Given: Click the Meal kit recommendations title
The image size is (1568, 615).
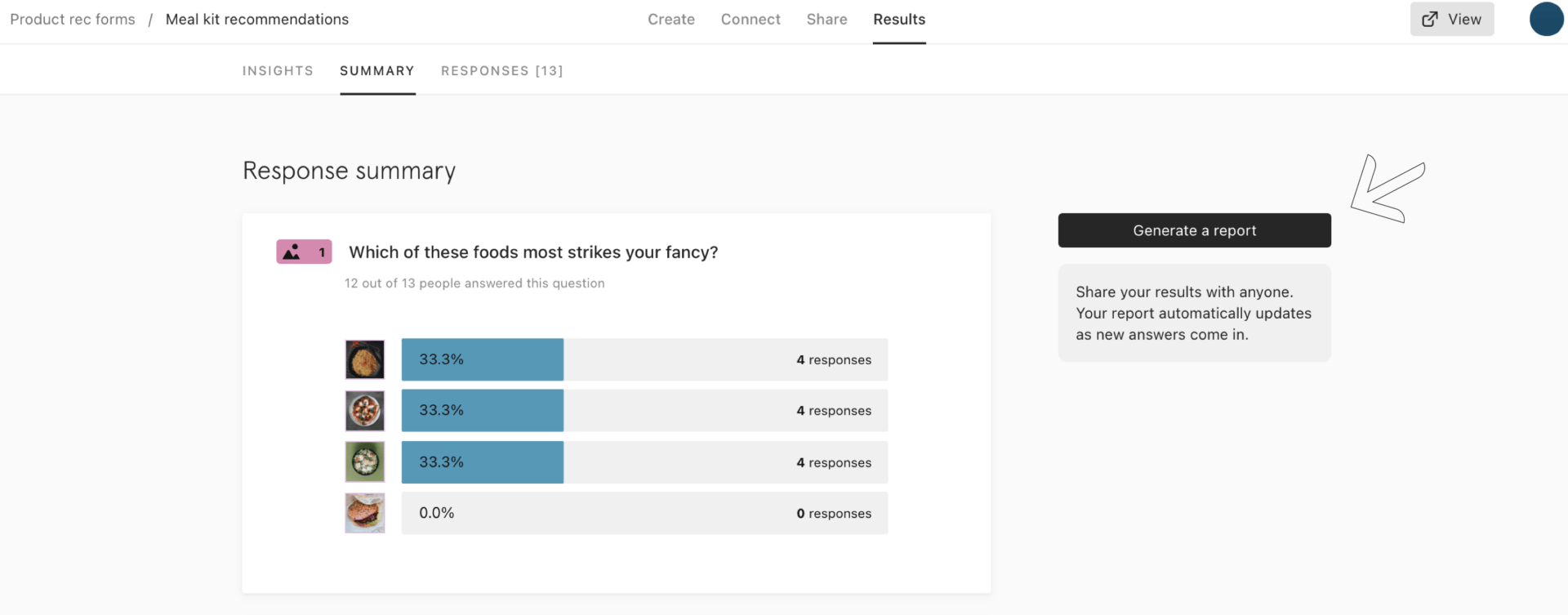Looking at the screenshot, I should pos(257,20).
